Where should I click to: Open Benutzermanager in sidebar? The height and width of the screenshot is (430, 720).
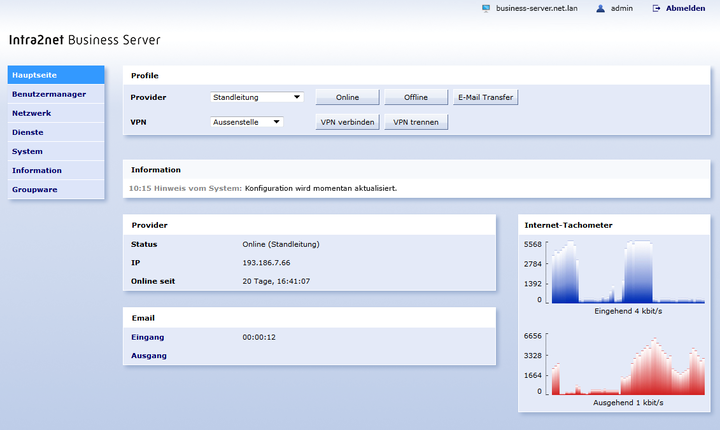(56, 94)
